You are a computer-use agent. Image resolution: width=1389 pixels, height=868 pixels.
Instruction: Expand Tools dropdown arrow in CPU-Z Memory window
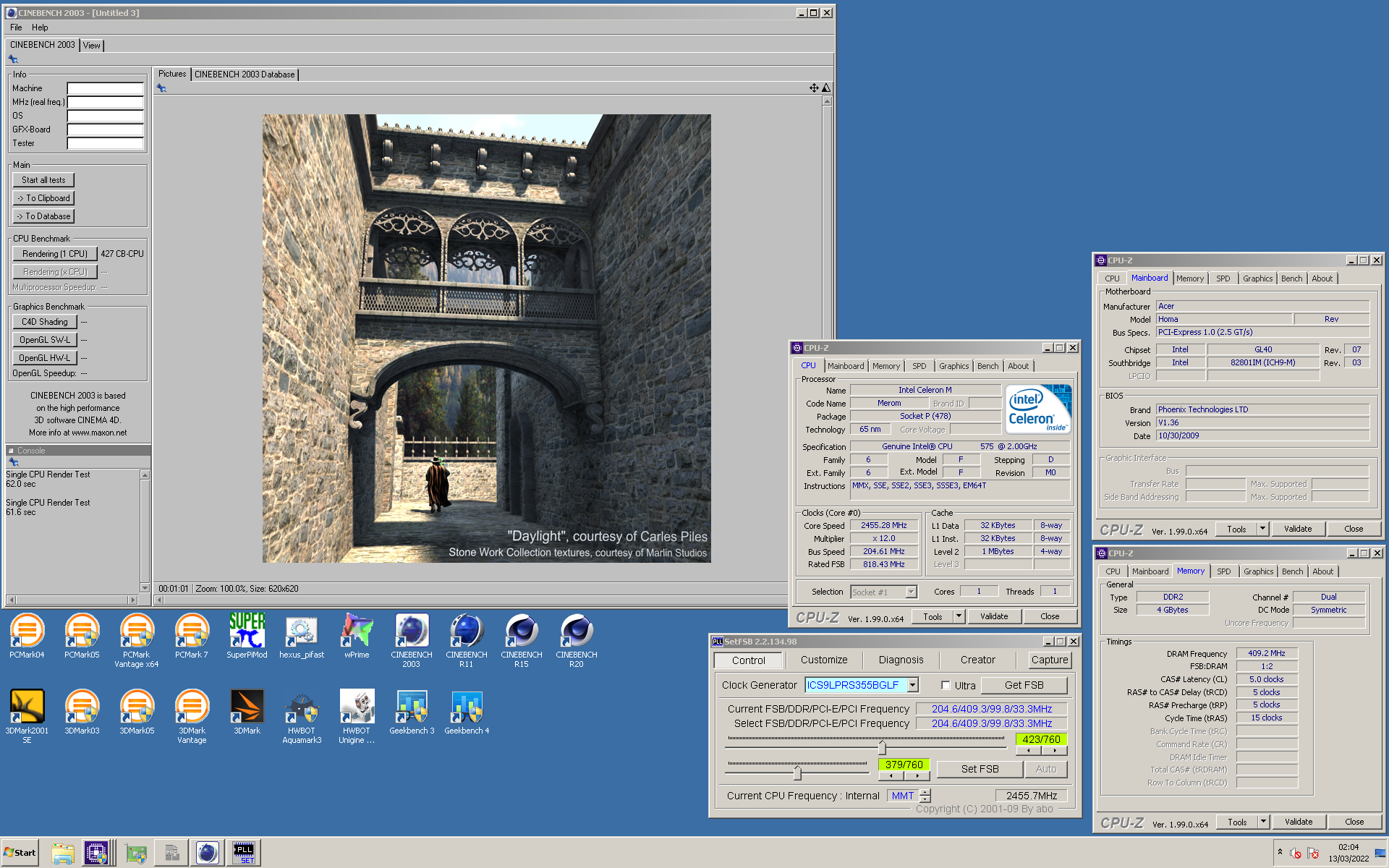tap(1263, 822)
